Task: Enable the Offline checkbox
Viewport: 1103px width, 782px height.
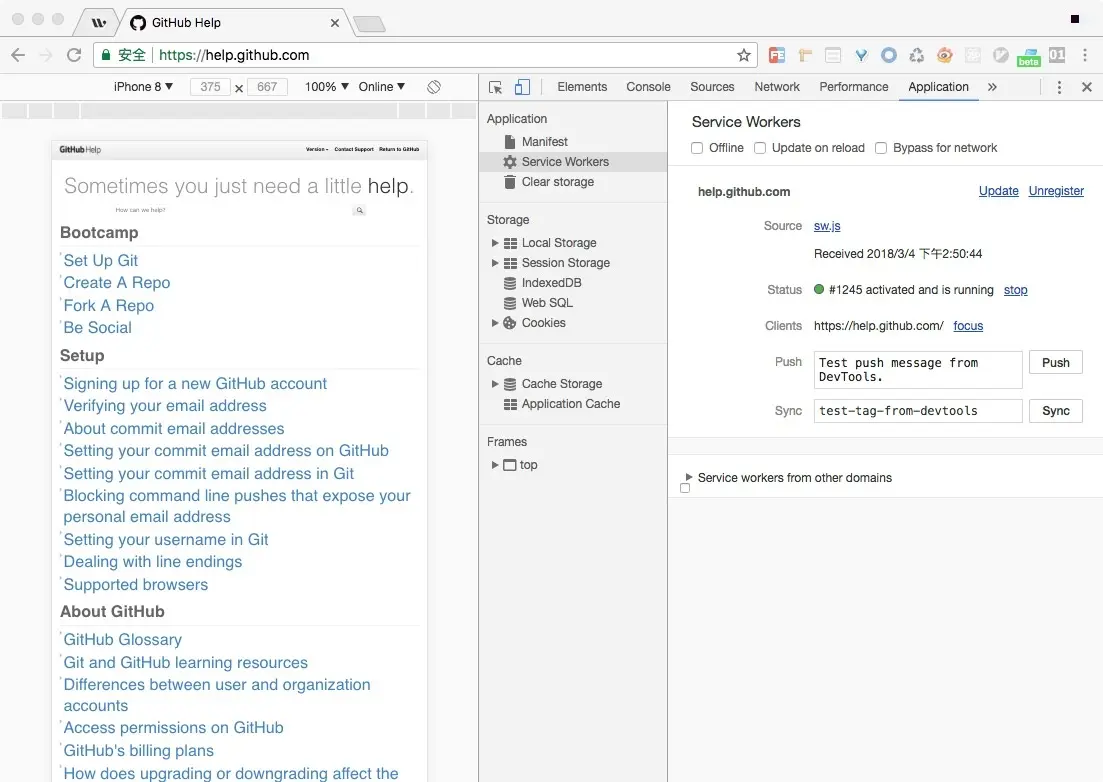Action: coord(697,148)
